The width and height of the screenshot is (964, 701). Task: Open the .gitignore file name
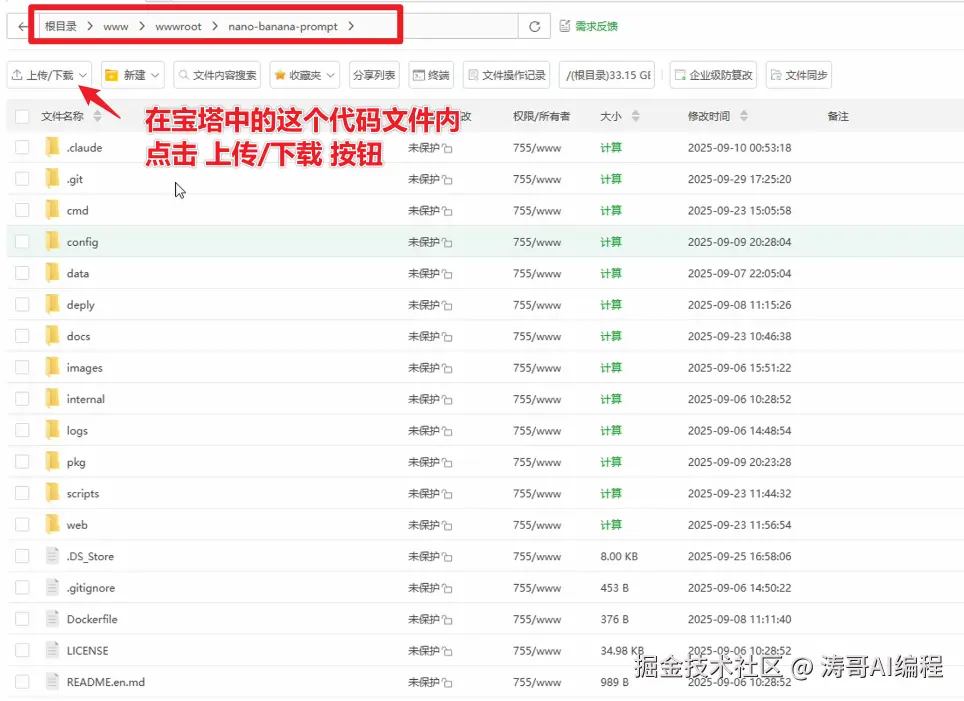tap(90, 588)
